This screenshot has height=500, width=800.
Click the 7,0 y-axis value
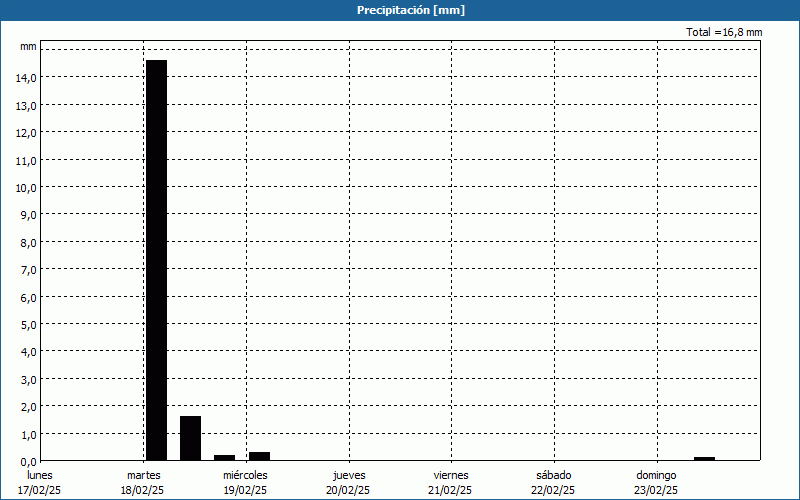tap(29, 270)
